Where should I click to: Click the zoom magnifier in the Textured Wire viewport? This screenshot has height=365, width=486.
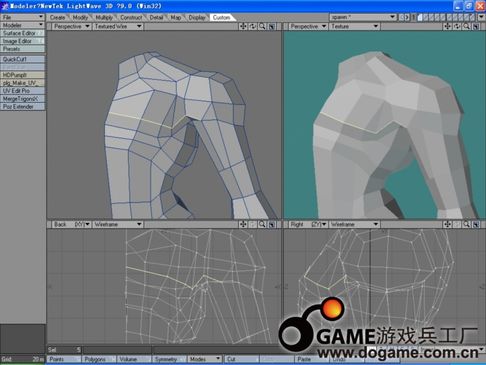click(262, 26)
